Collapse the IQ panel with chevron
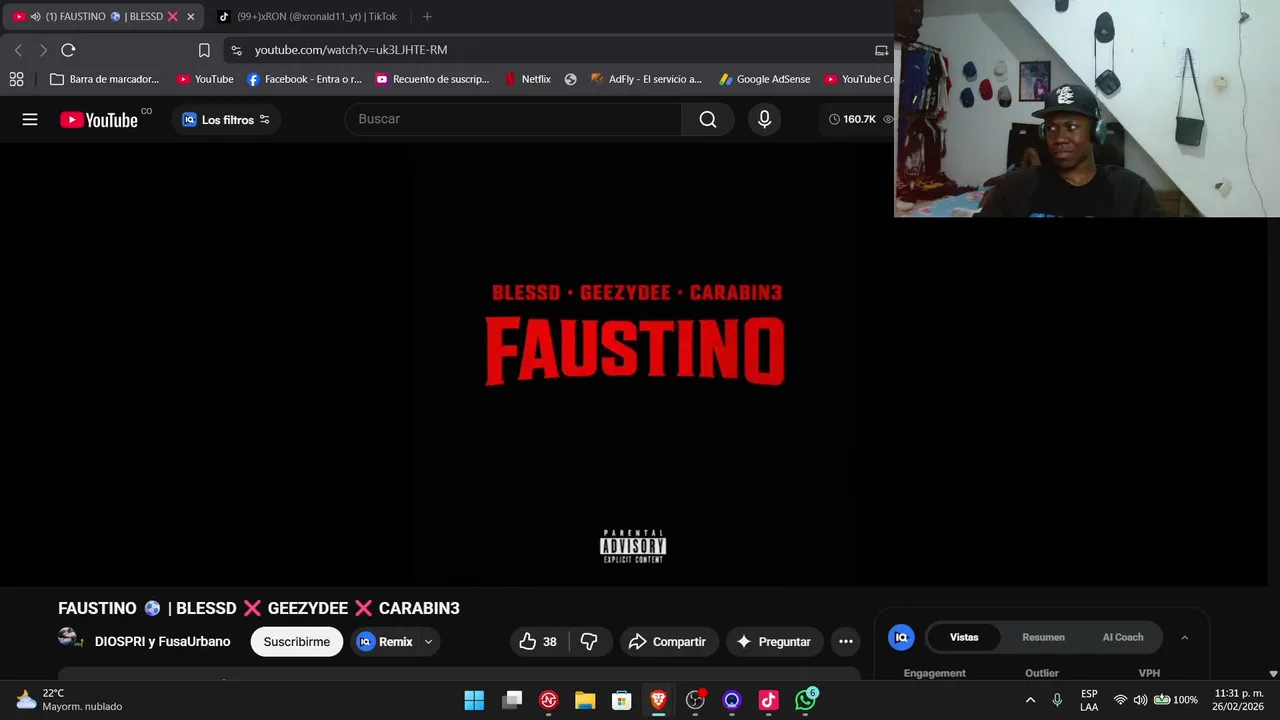This screenshot has width=1280, height=720. tap(1184, 637)
